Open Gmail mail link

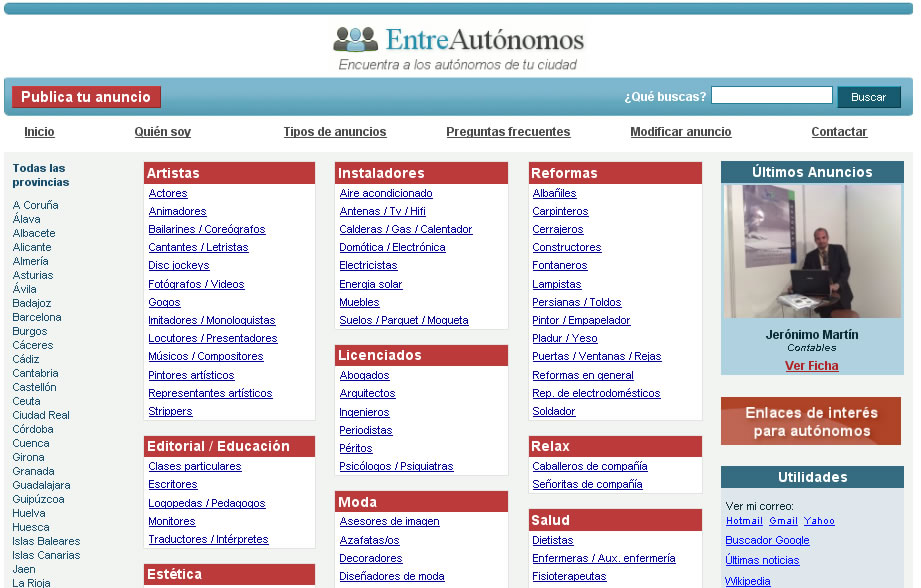[784, 521]
